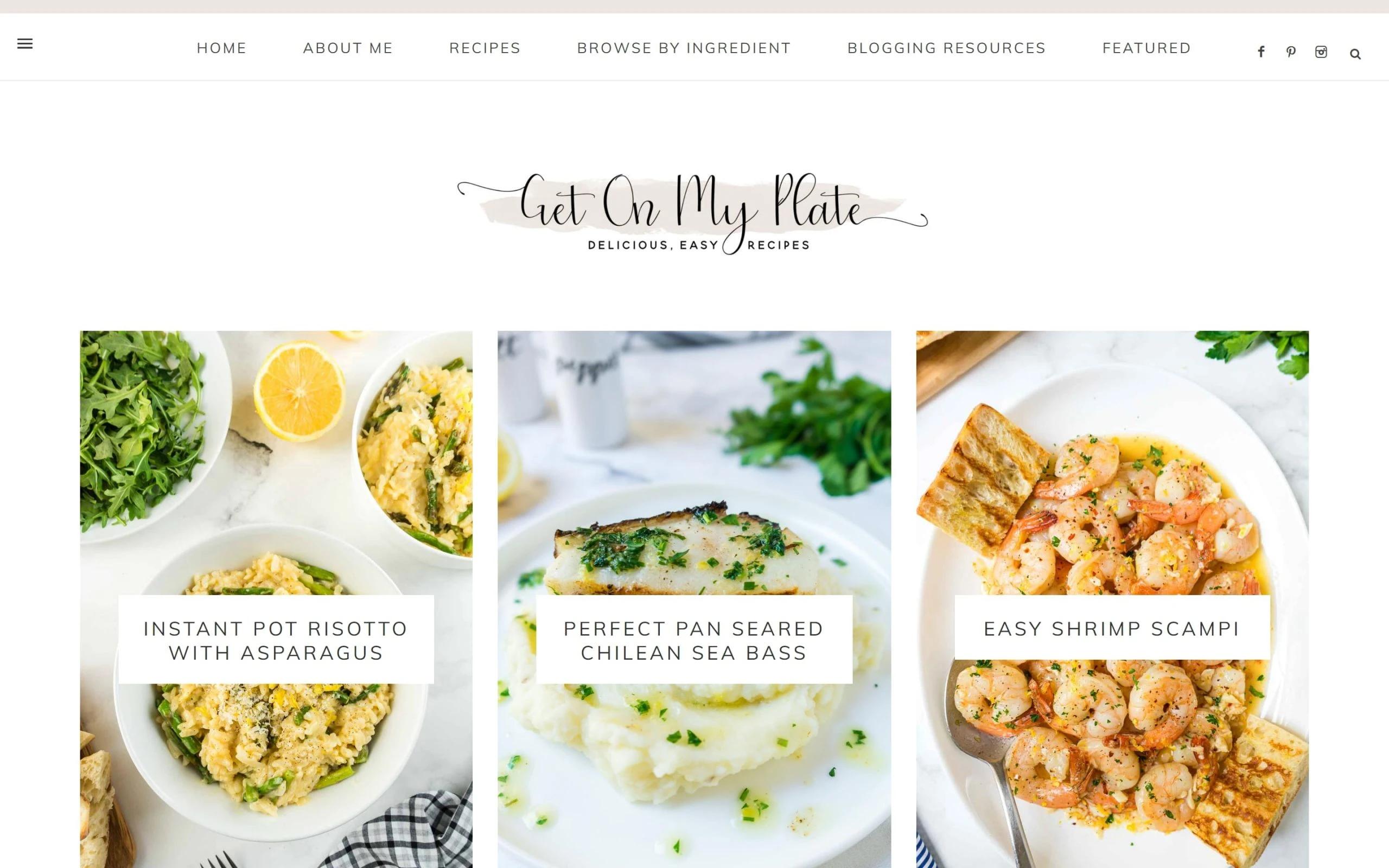The width and height of the screenshot is (1389, 868).
Task: Open the Featured menu item
Action: tap(1147, 48)
